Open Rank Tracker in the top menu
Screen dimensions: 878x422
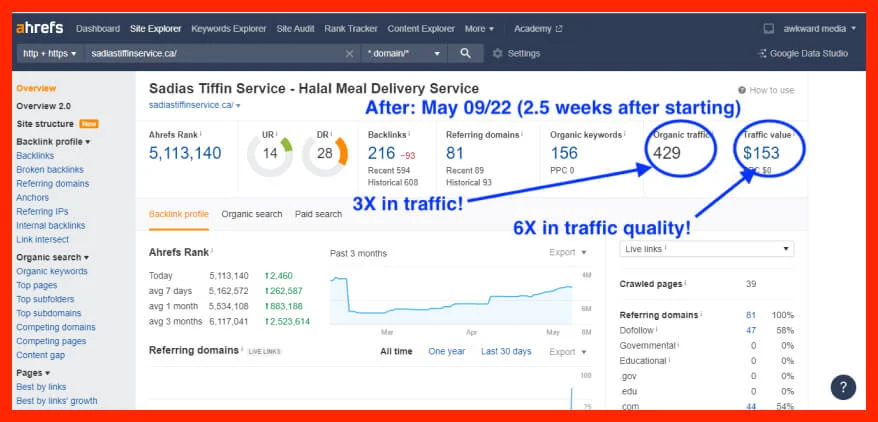(x=351, y=29)
